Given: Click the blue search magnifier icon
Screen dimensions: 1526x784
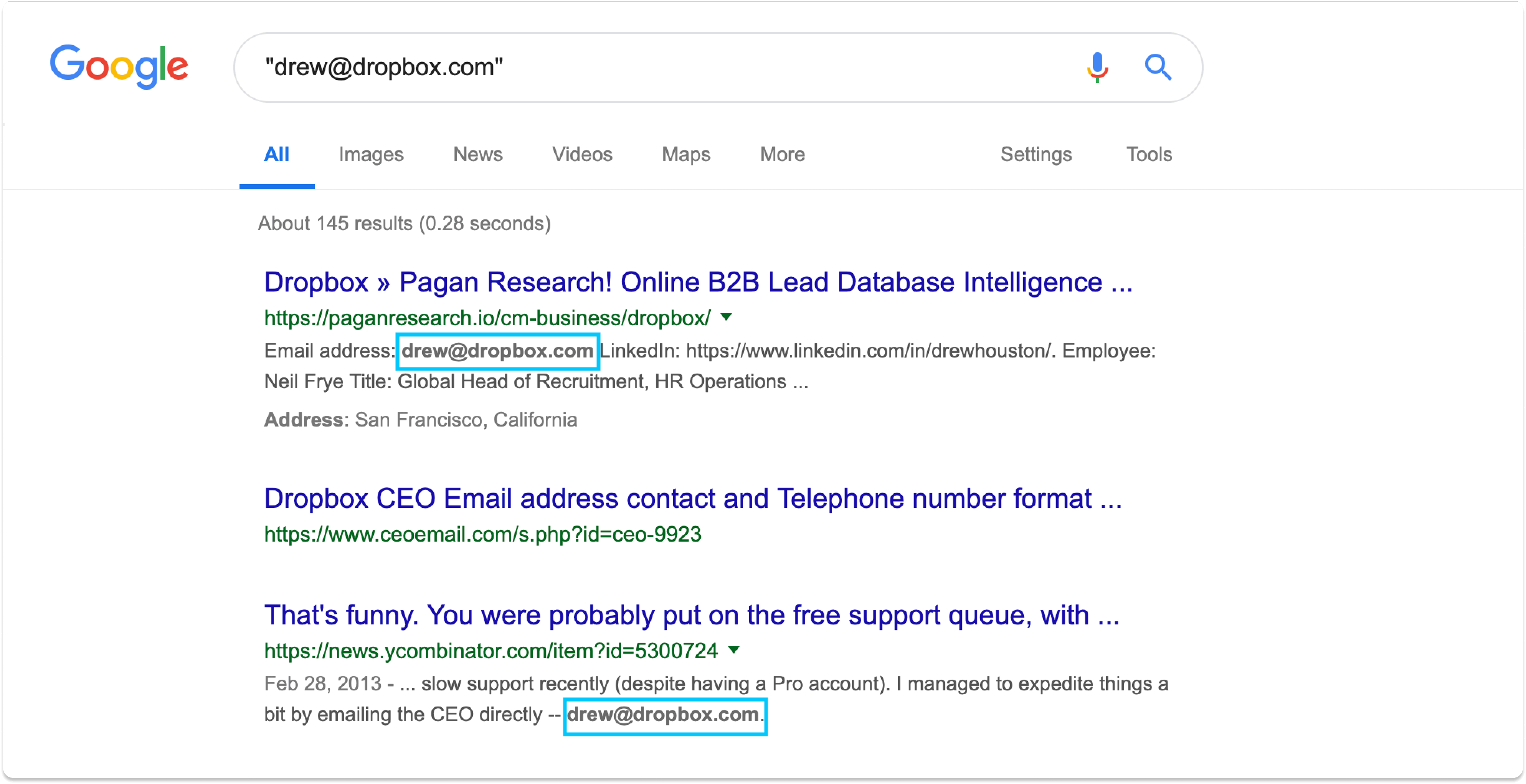Looking at the screenshot, I should (1158, 66).
